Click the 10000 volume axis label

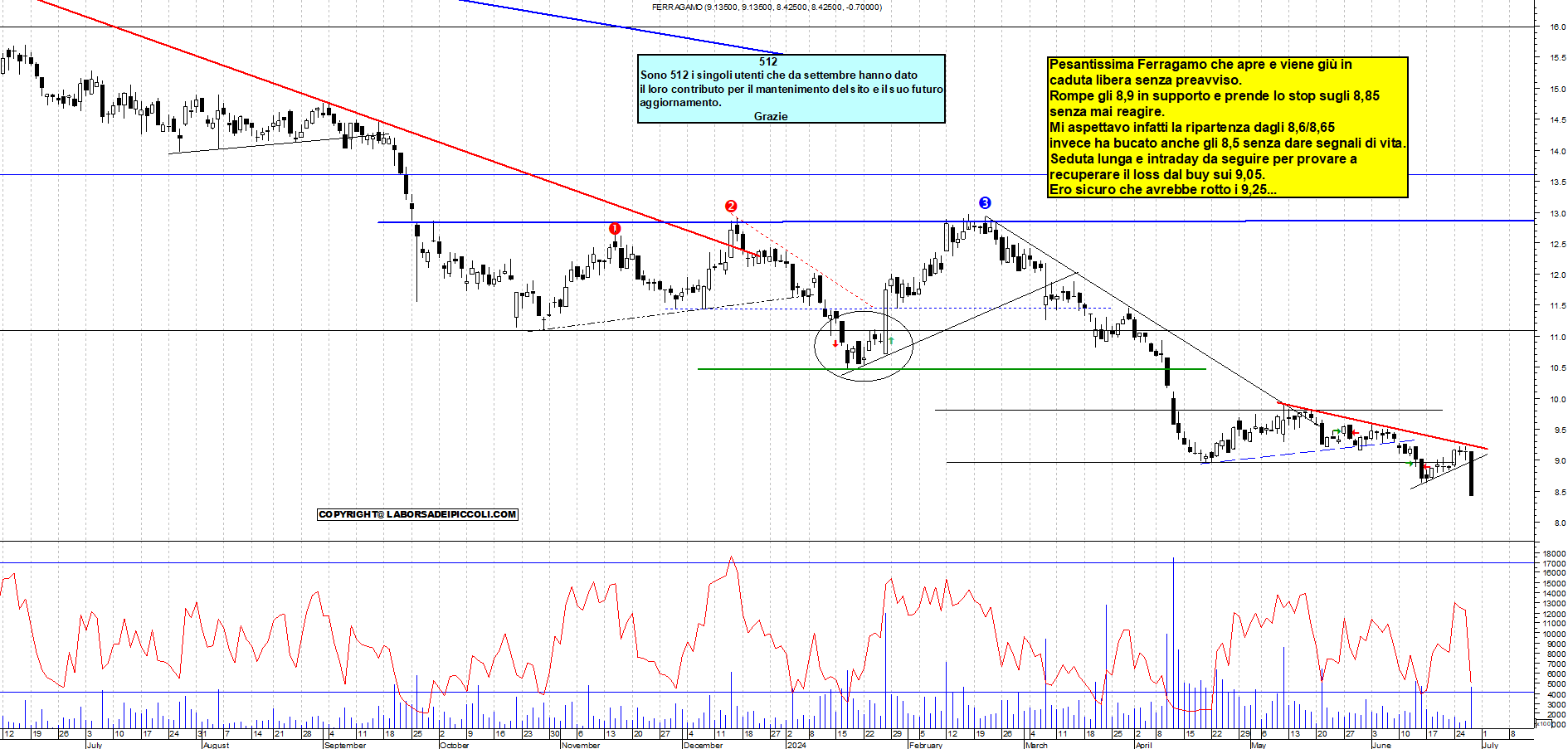(x=1555, y=635)
